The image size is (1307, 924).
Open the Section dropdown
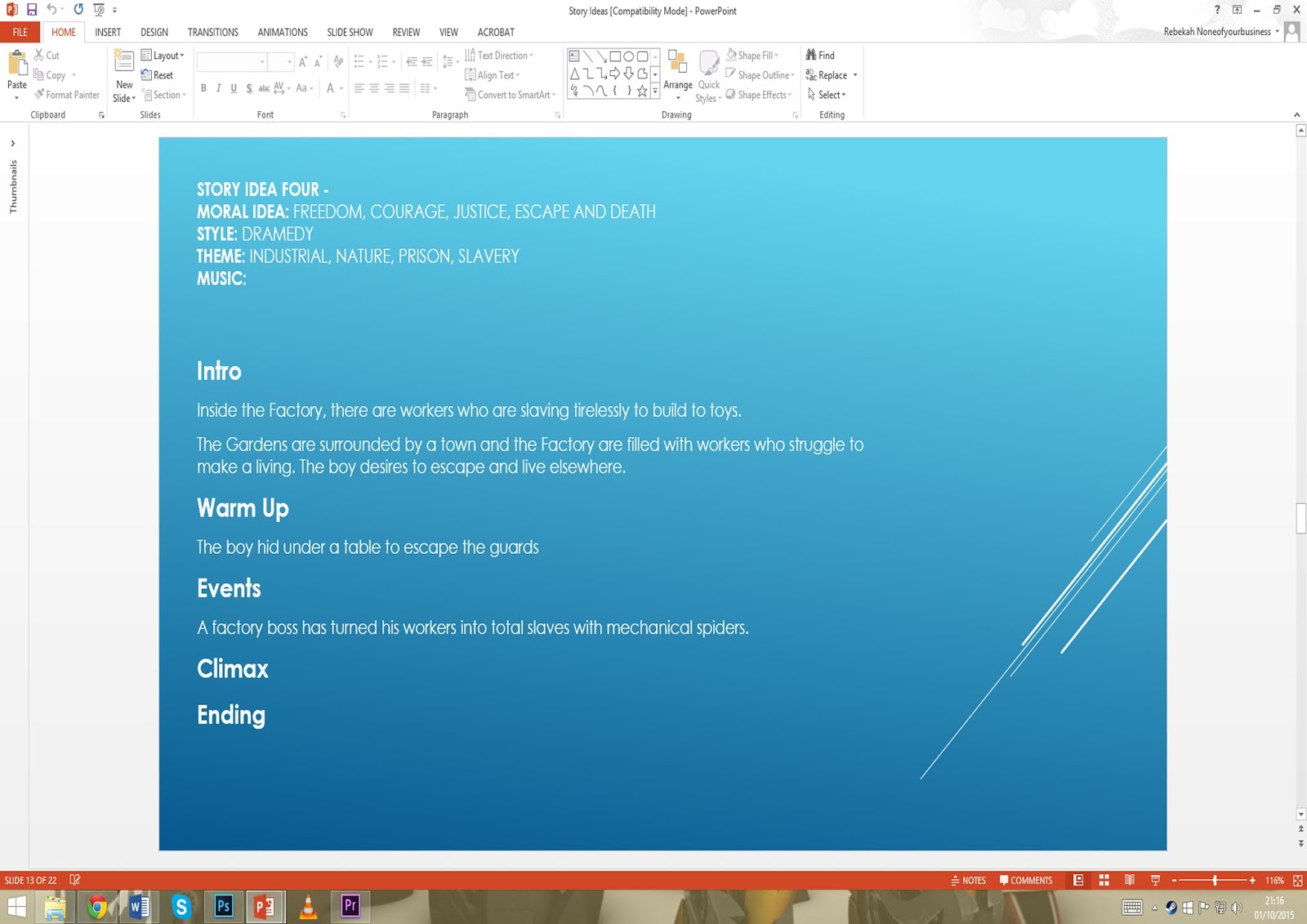click(x=164, y=95)
